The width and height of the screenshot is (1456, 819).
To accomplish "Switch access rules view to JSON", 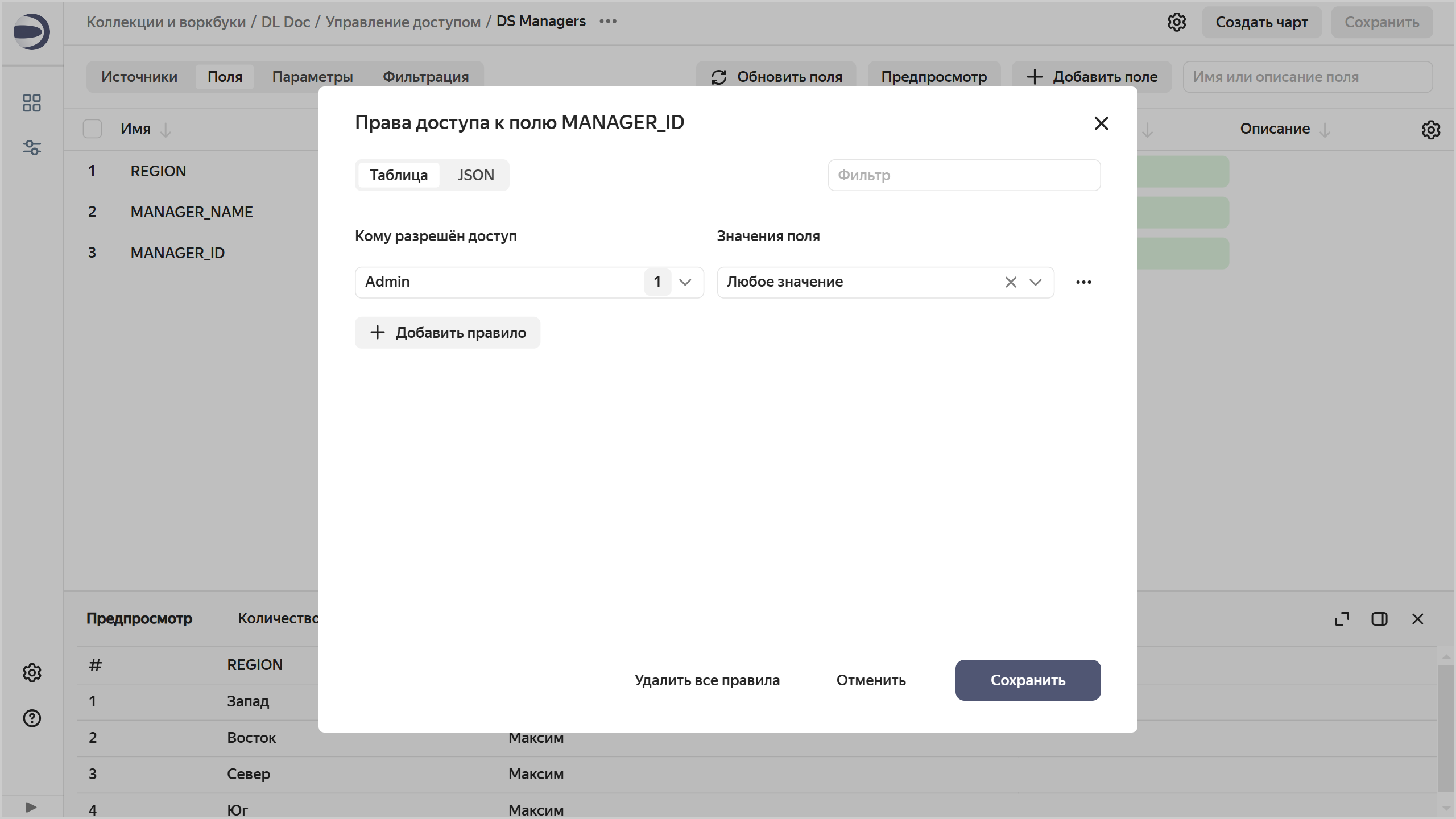I will [x=475, y=175].
